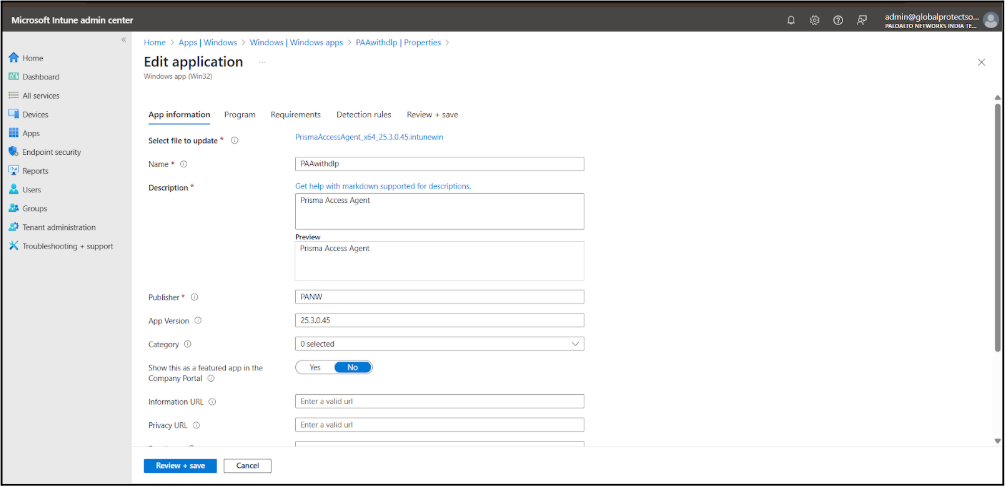Viewport: 1006px width, 487px height.
Task: Click the Devices icon in sidebar
Action: point(14,115)
